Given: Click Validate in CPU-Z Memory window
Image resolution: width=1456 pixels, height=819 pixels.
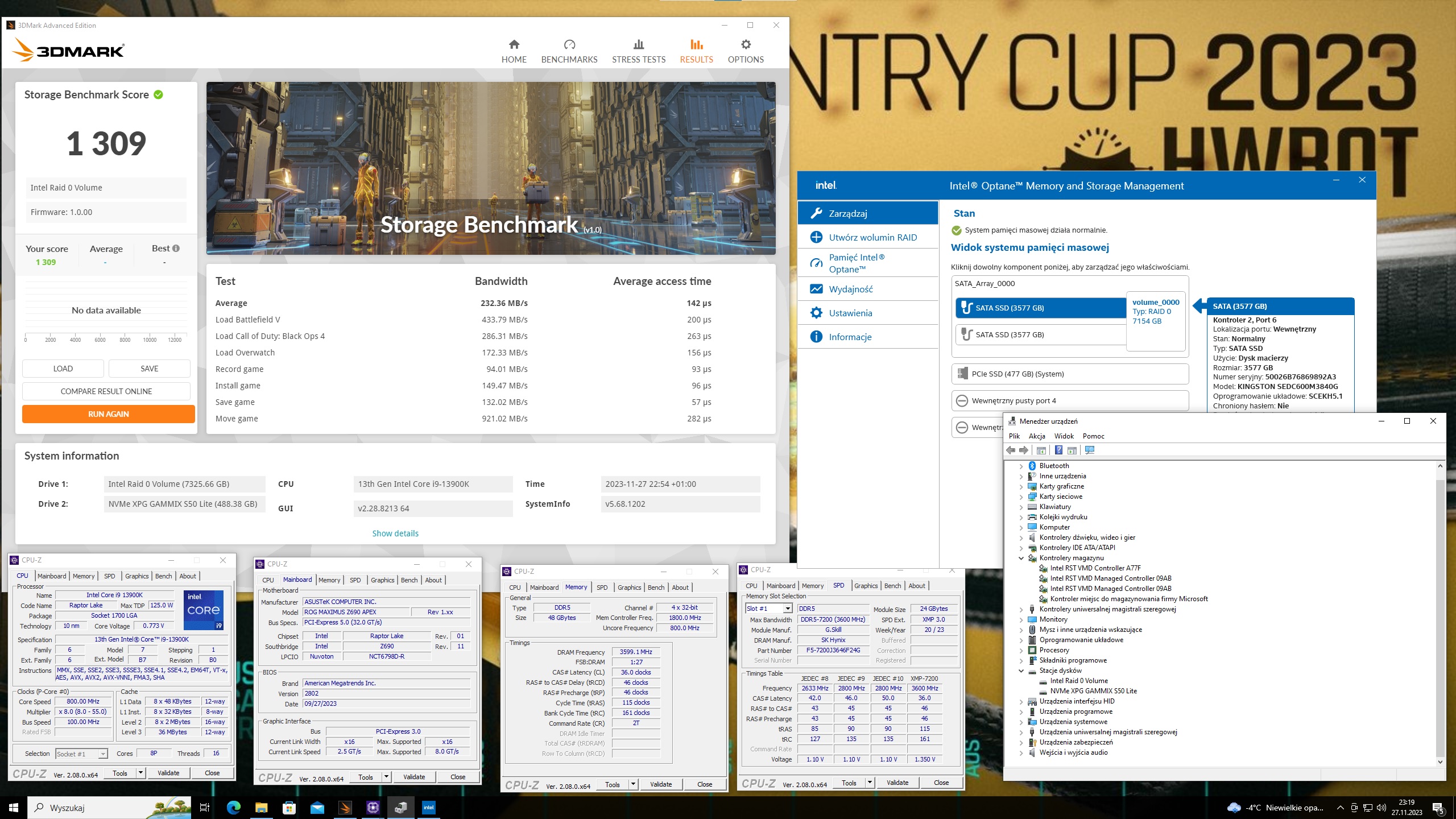Looking at the screenshot, I should pos(660,784).
